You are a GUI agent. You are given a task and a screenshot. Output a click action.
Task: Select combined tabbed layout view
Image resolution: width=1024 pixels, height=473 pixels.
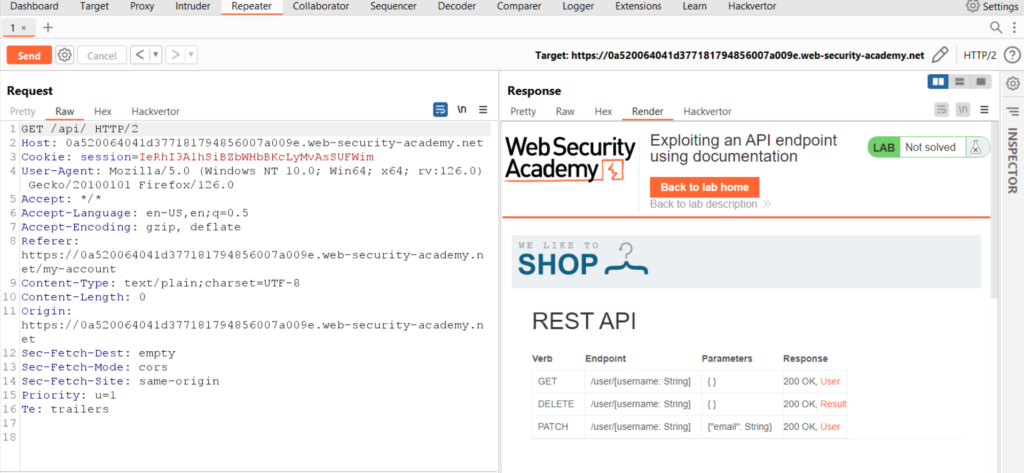click(980, 82)
